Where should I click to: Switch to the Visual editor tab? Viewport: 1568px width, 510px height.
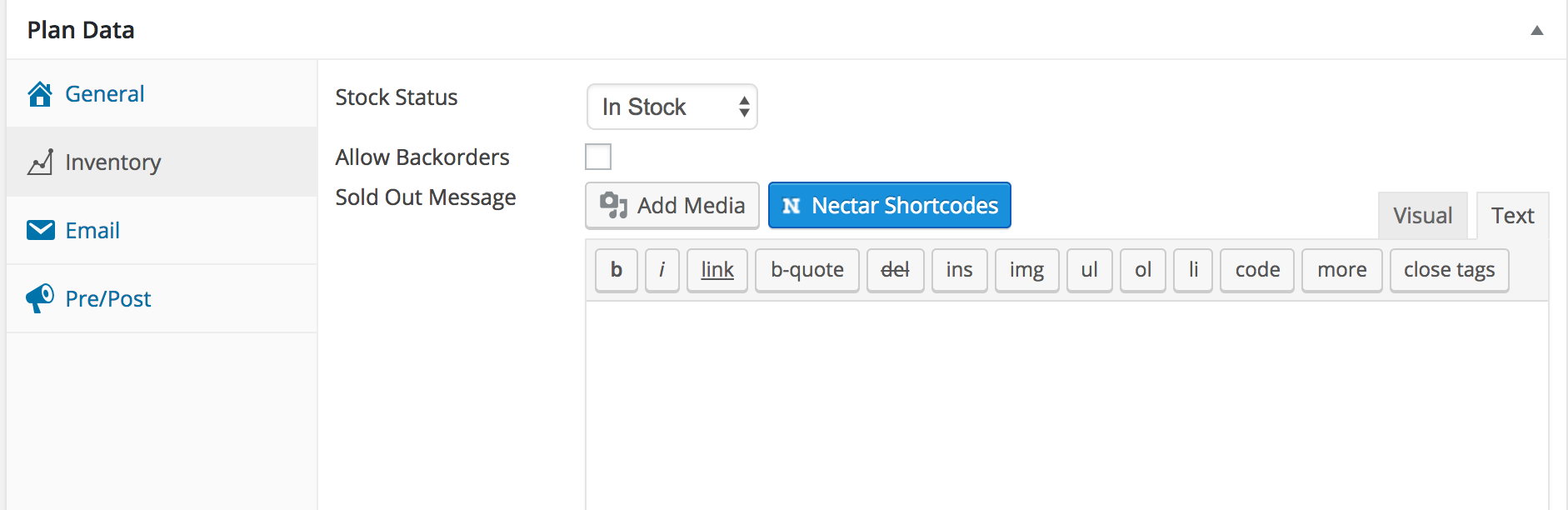(x=1422, y=216)
